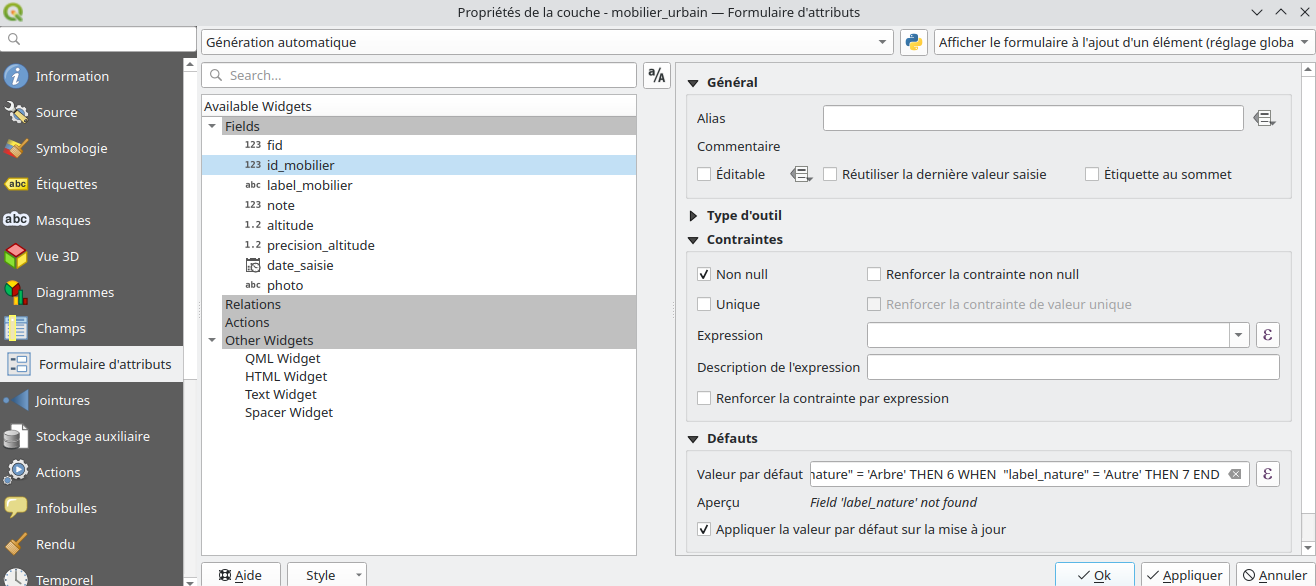Screen dimensions: 1316x586
Task: Click the expression editor epsilon for constraints
Action: pyautogui.click(x=1267, y=335)
